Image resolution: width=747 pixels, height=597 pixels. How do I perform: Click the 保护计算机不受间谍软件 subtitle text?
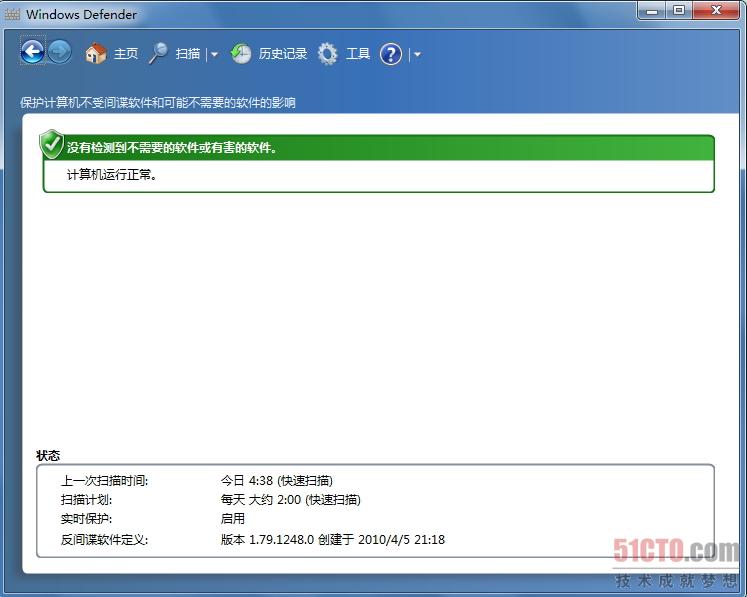(x=158, y=102)
